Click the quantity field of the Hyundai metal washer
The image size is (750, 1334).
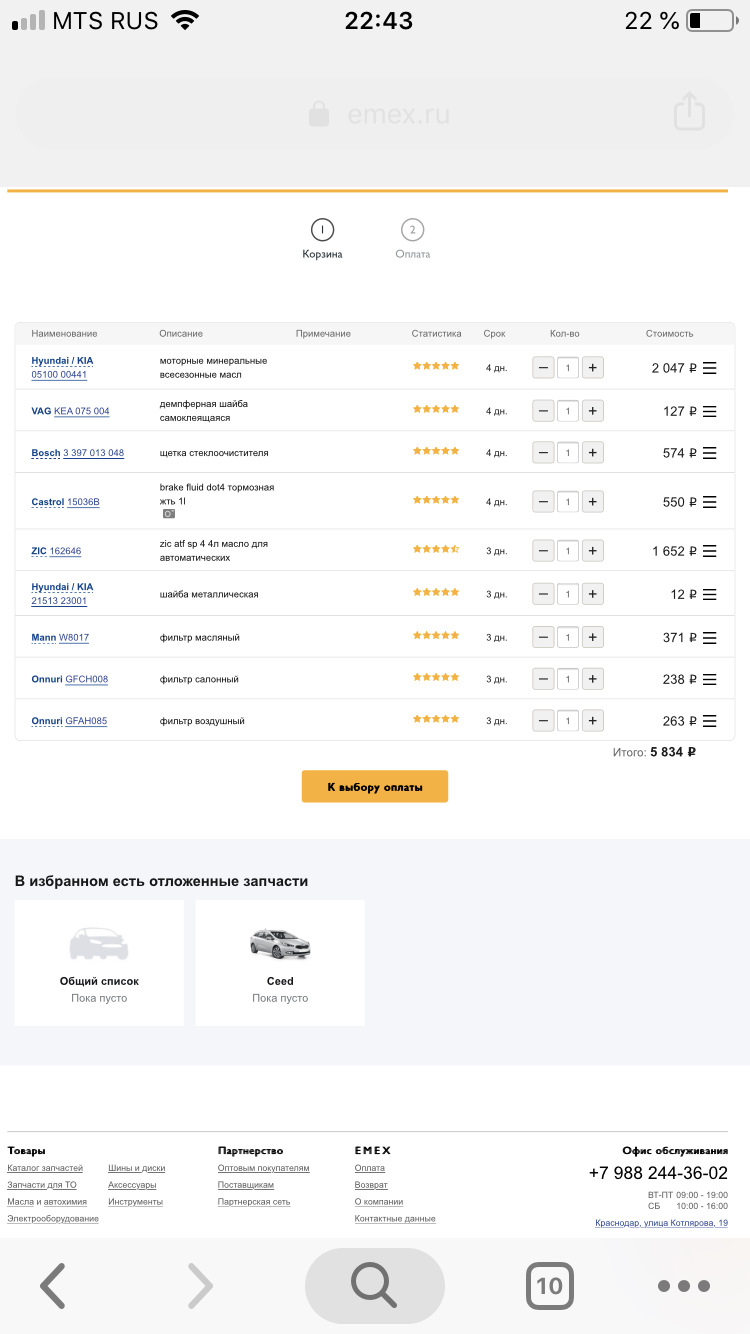tap(567, 593)
